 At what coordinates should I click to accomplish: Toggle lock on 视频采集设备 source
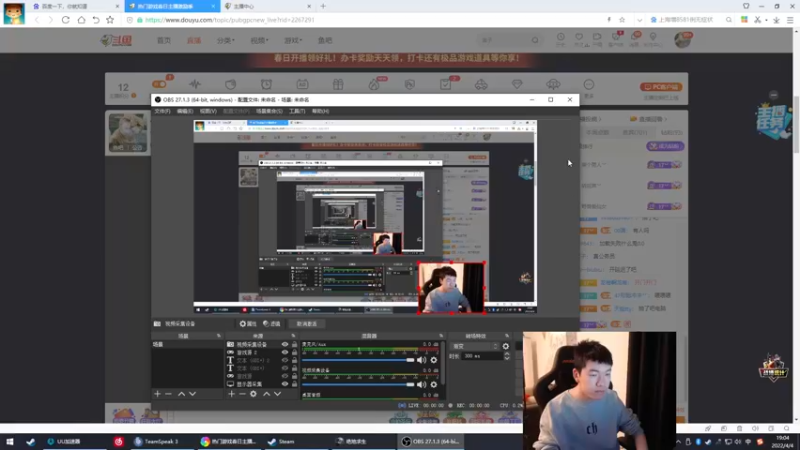pyautogui.click(x=294, y=344)
